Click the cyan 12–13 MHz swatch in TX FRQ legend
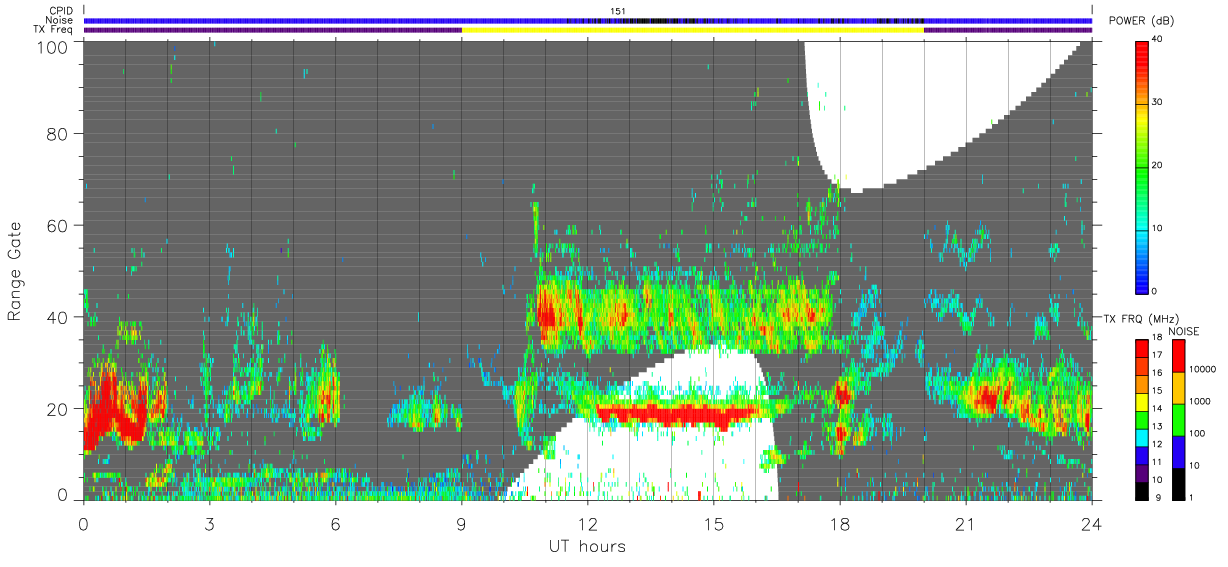 coord(1142,437)
